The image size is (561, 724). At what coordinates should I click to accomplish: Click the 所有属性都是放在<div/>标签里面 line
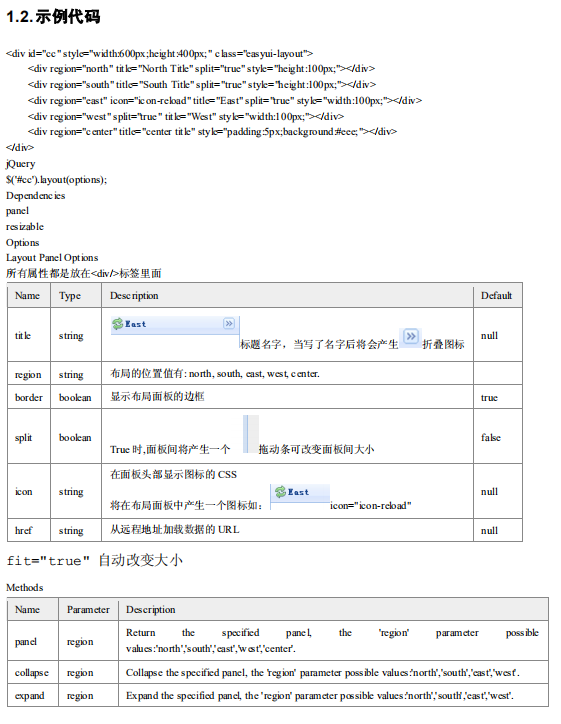84,273
